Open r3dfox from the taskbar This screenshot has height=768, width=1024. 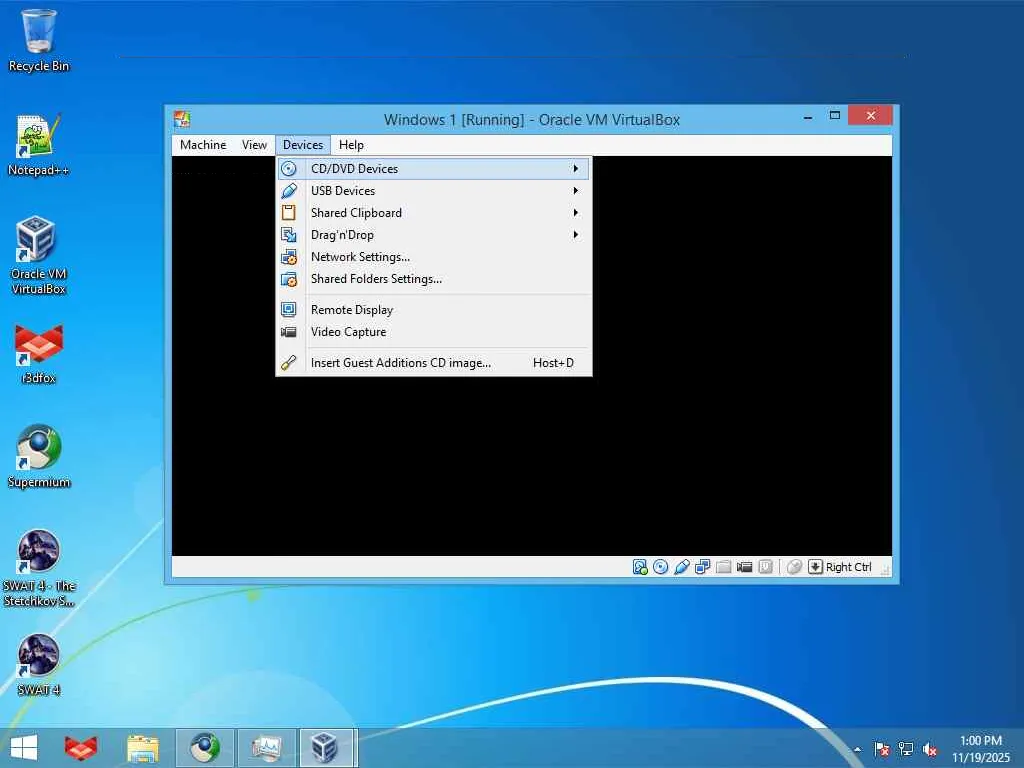[x=80, y=748]
